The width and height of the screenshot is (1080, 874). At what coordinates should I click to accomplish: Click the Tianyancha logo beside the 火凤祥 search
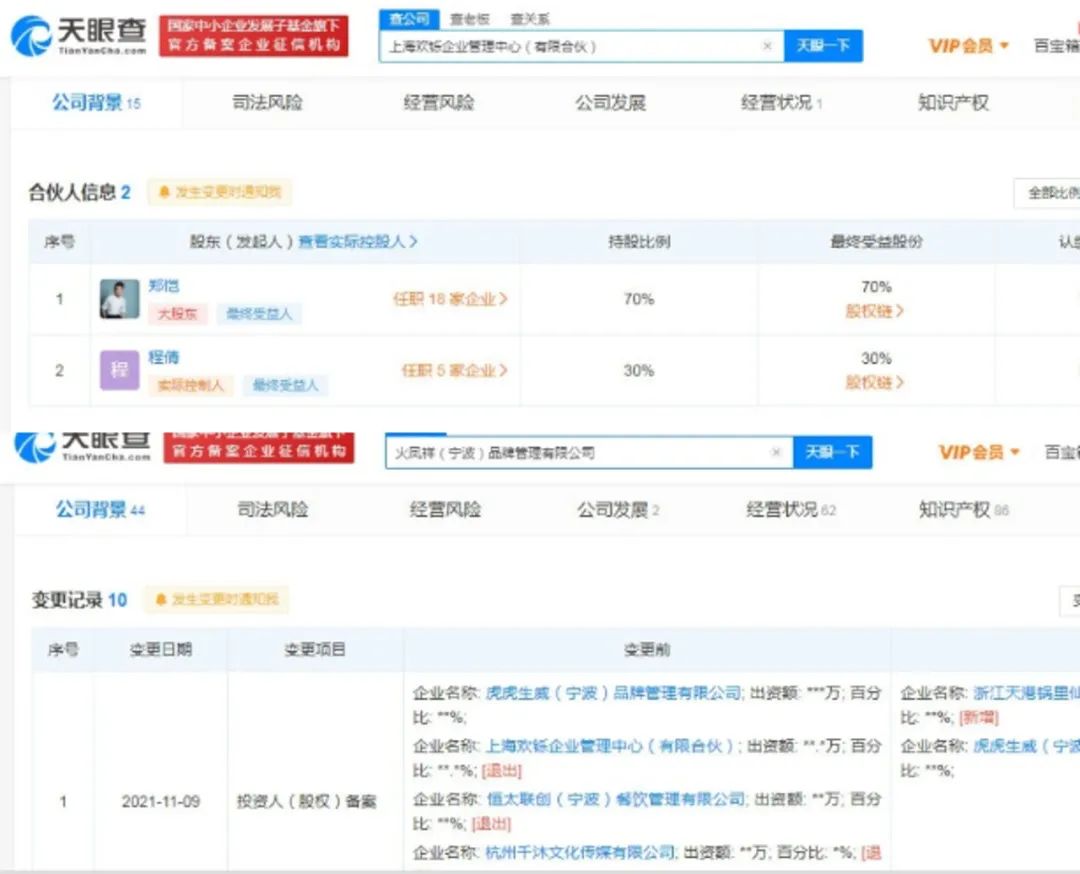83,447
